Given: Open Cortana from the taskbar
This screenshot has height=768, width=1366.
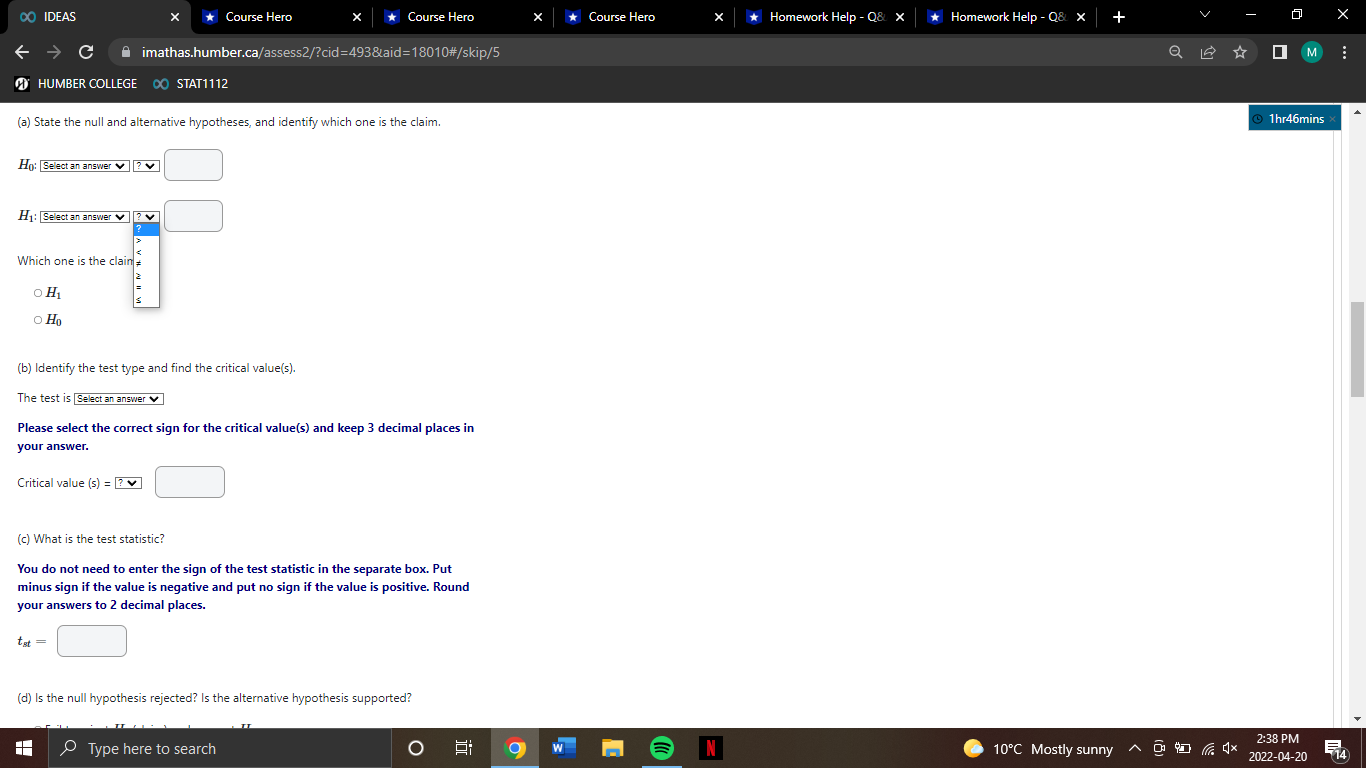Looking at the screenshot, I should click(x=416, y=748).
